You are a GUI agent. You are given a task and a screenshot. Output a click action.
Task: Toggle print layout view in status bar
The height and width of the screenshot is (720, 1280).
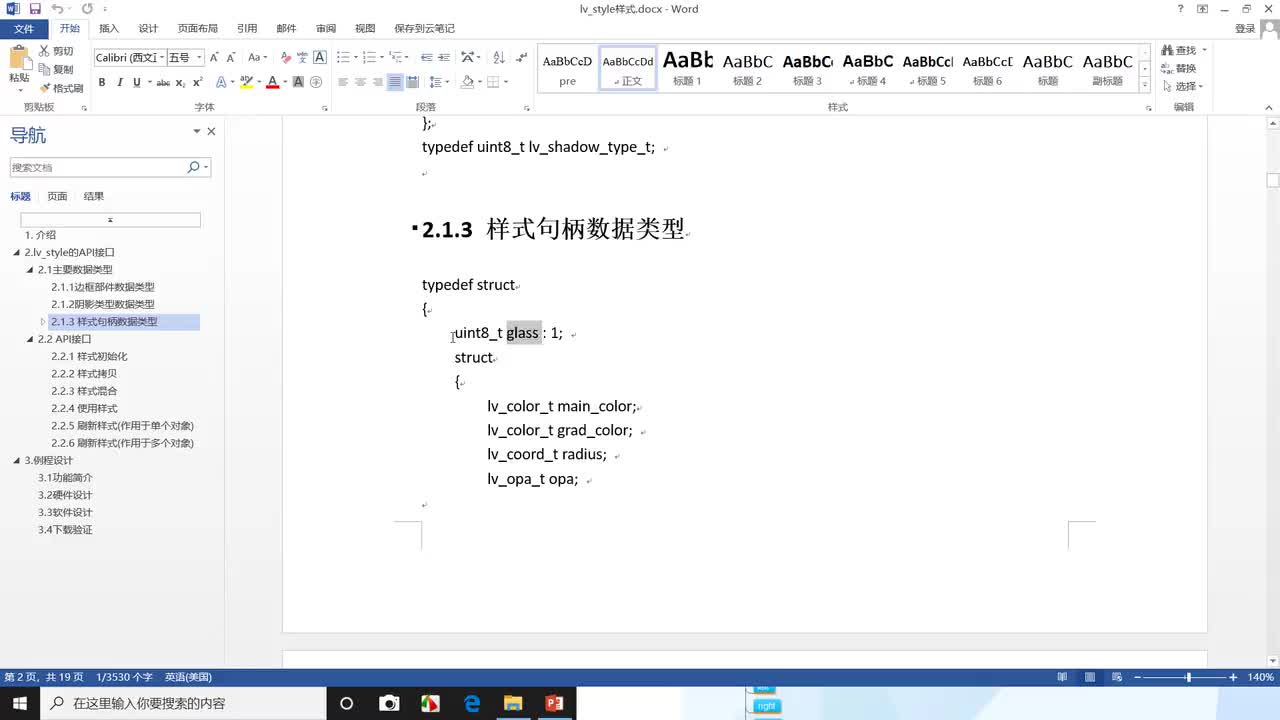pos(1090,677)
